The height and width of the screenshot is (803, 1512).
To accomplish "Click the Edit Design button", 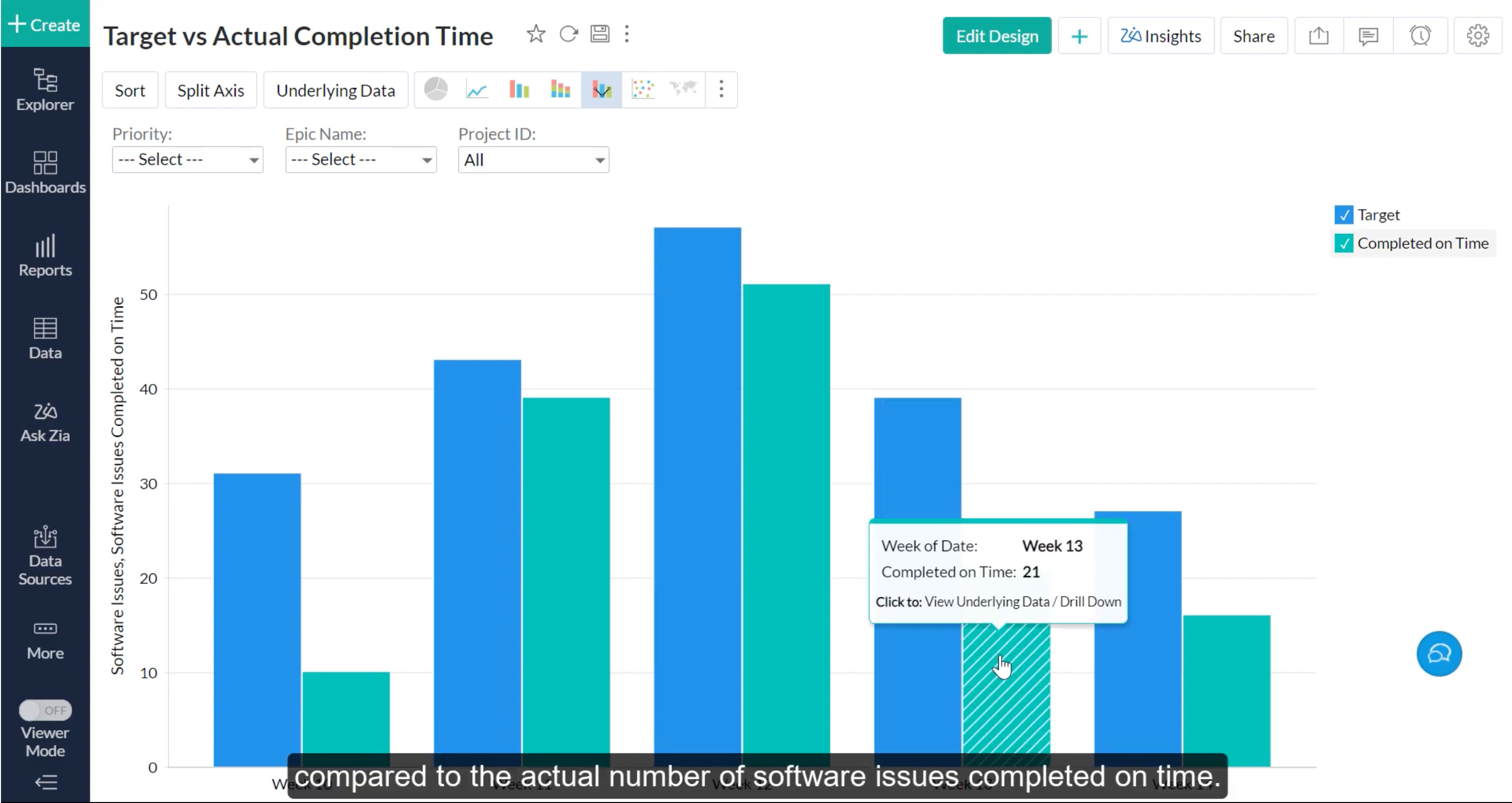I will (997, 36).
